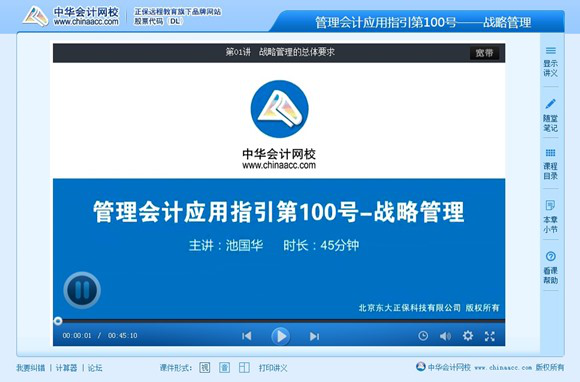580x382 pixels.
Task: Mute the player volume speaker
Action: pos(445,336)
